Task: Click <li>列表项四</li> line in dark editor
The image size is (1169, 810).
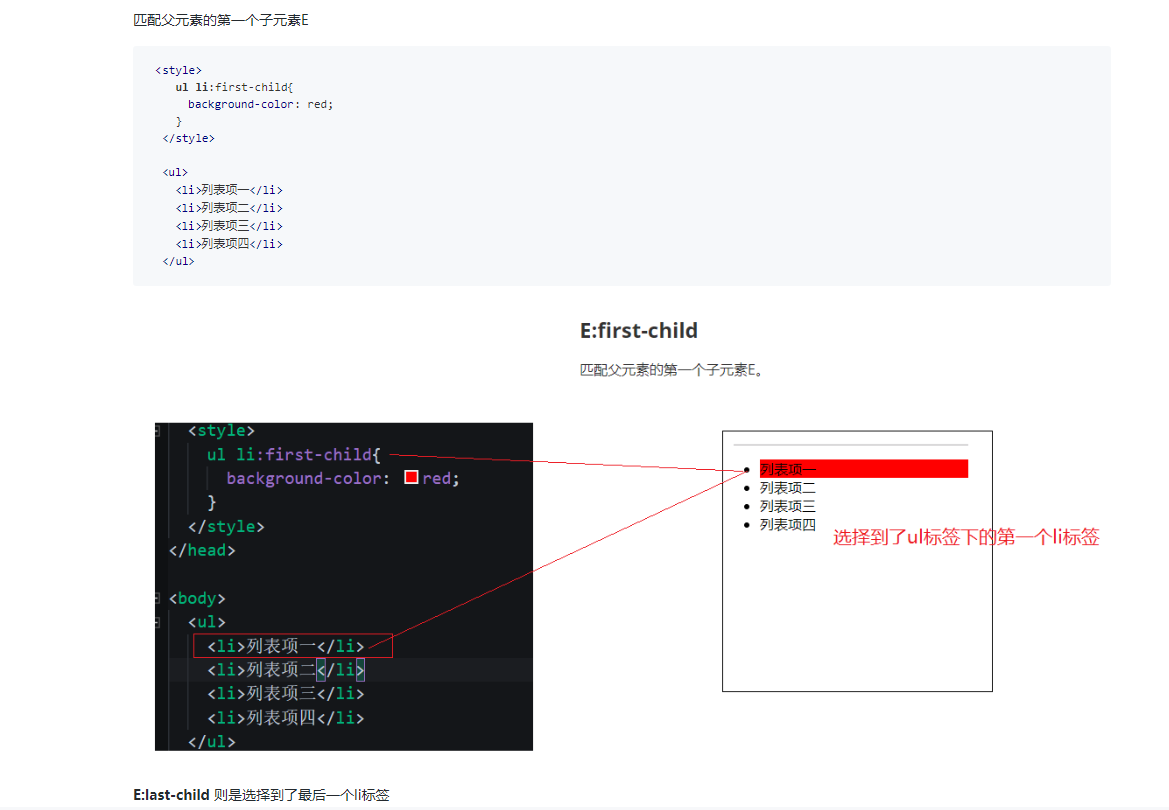Action: (x=286, y=718)
